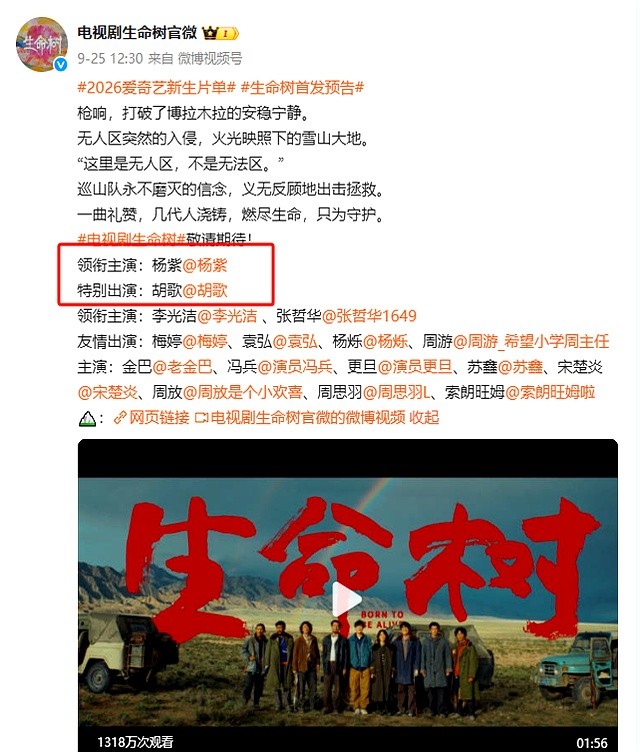
Task: Open the account name 电视剧生命树官微
Action: pyautogui.click(x=137, y=33)
